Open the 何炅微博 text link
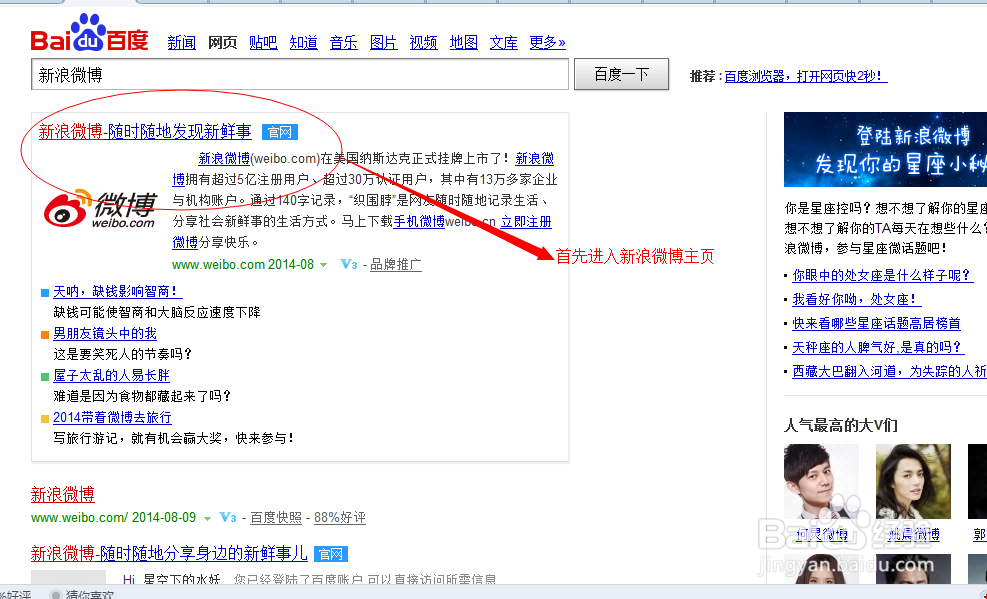The width and height of the screenshot is (987, 599). [821, 535]
